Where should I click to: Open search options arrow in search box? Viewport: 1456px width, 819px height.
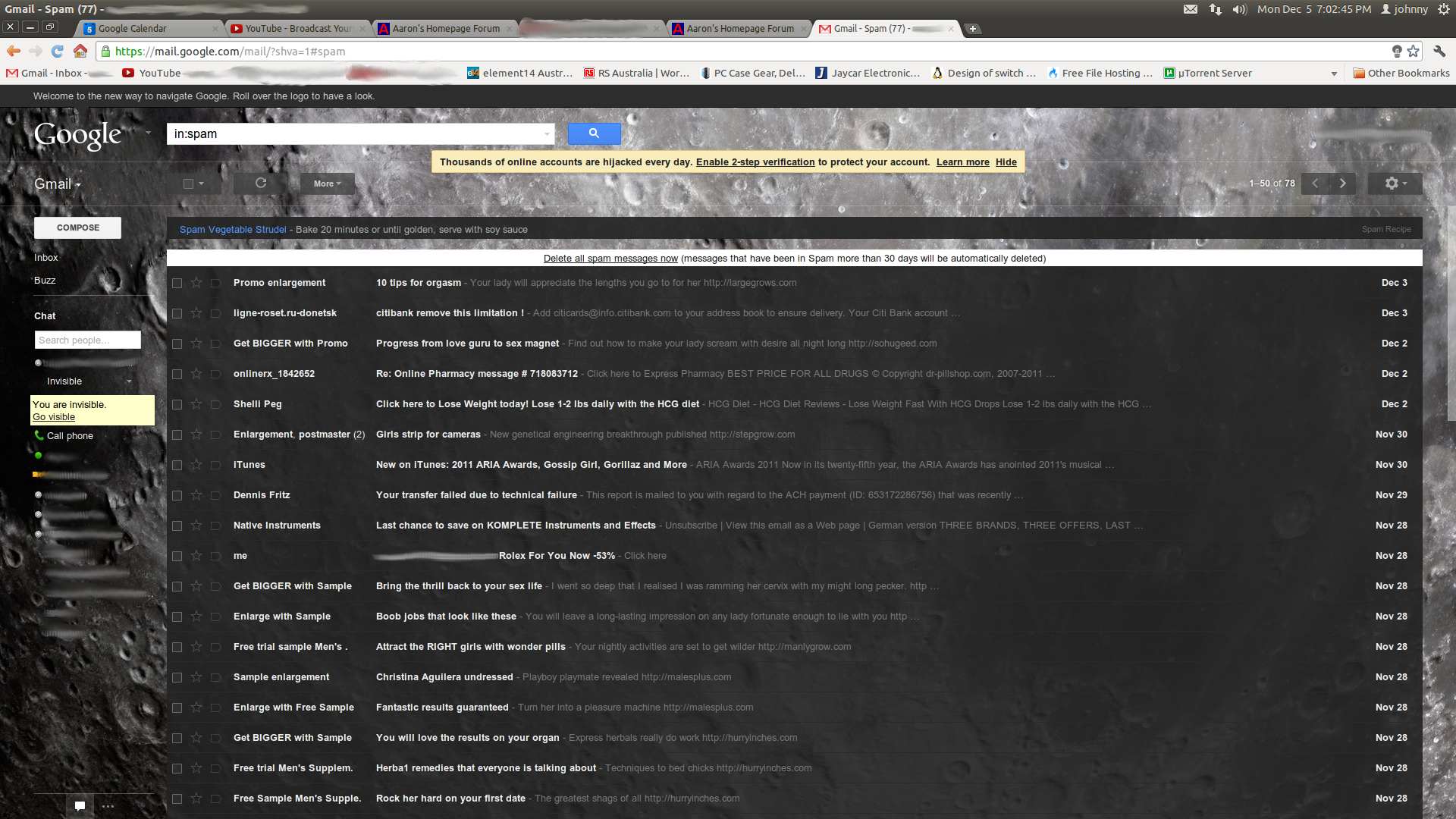coord(547,134)
